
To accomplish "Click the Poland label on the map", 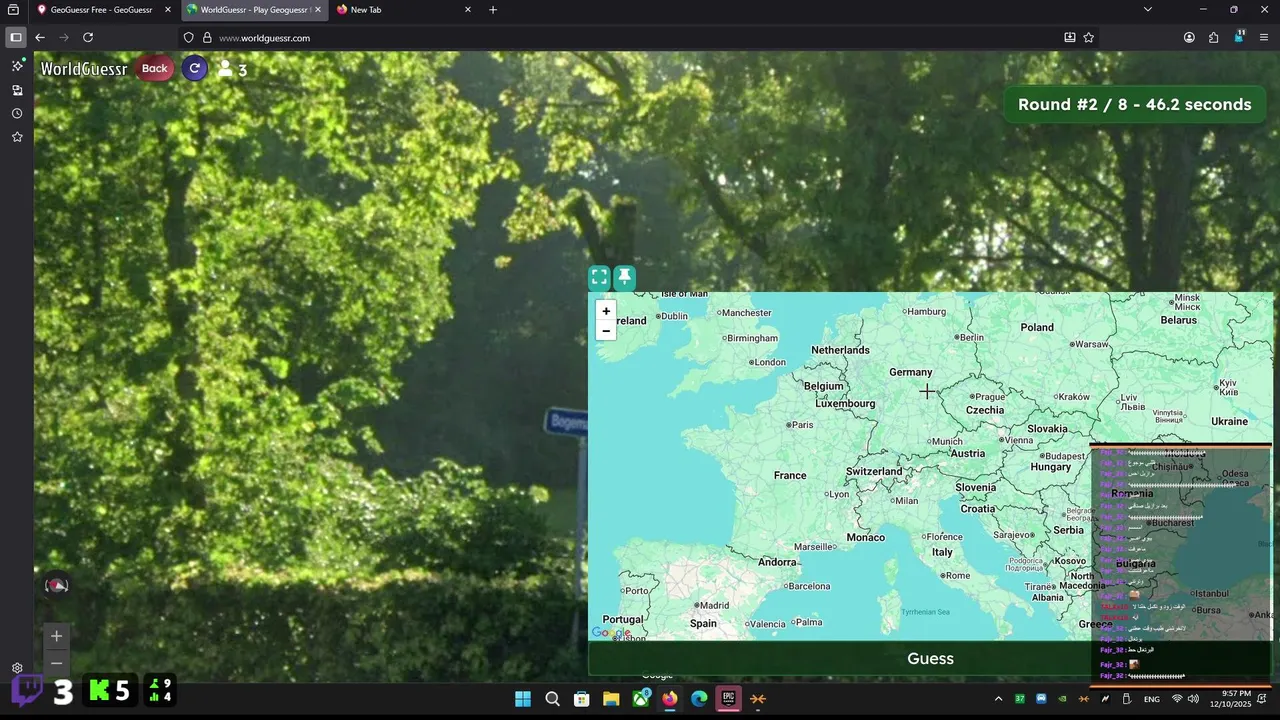I will (x=1037, y=327).
